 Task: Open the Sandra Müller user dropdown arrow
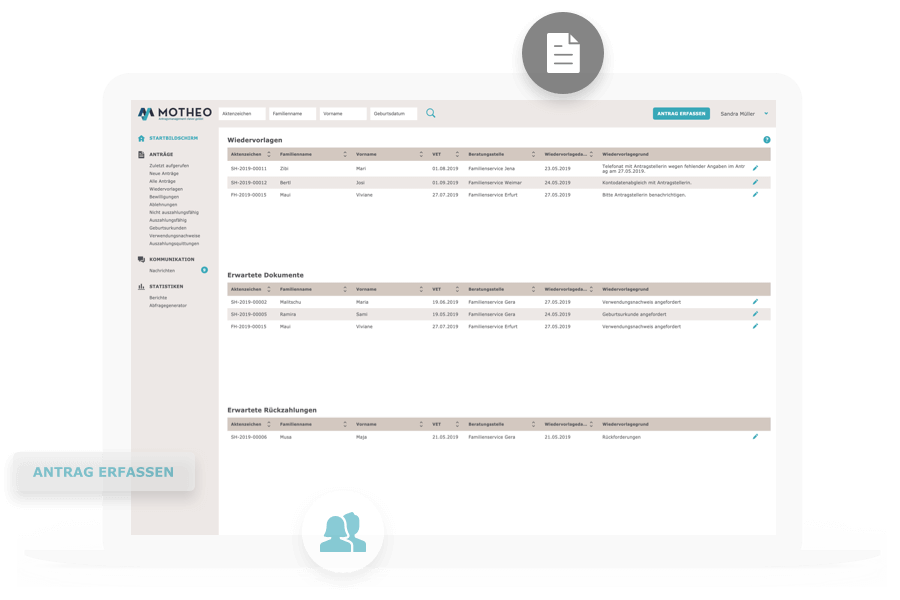(x=766, y=114)
